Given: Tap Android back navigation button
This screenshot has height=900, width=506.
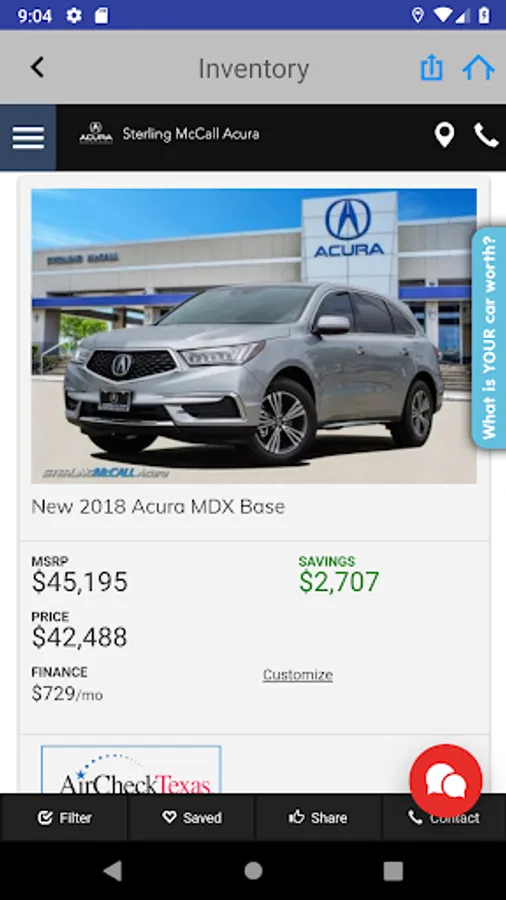Looking at the screenshot, I should click(x=113, y=871).
